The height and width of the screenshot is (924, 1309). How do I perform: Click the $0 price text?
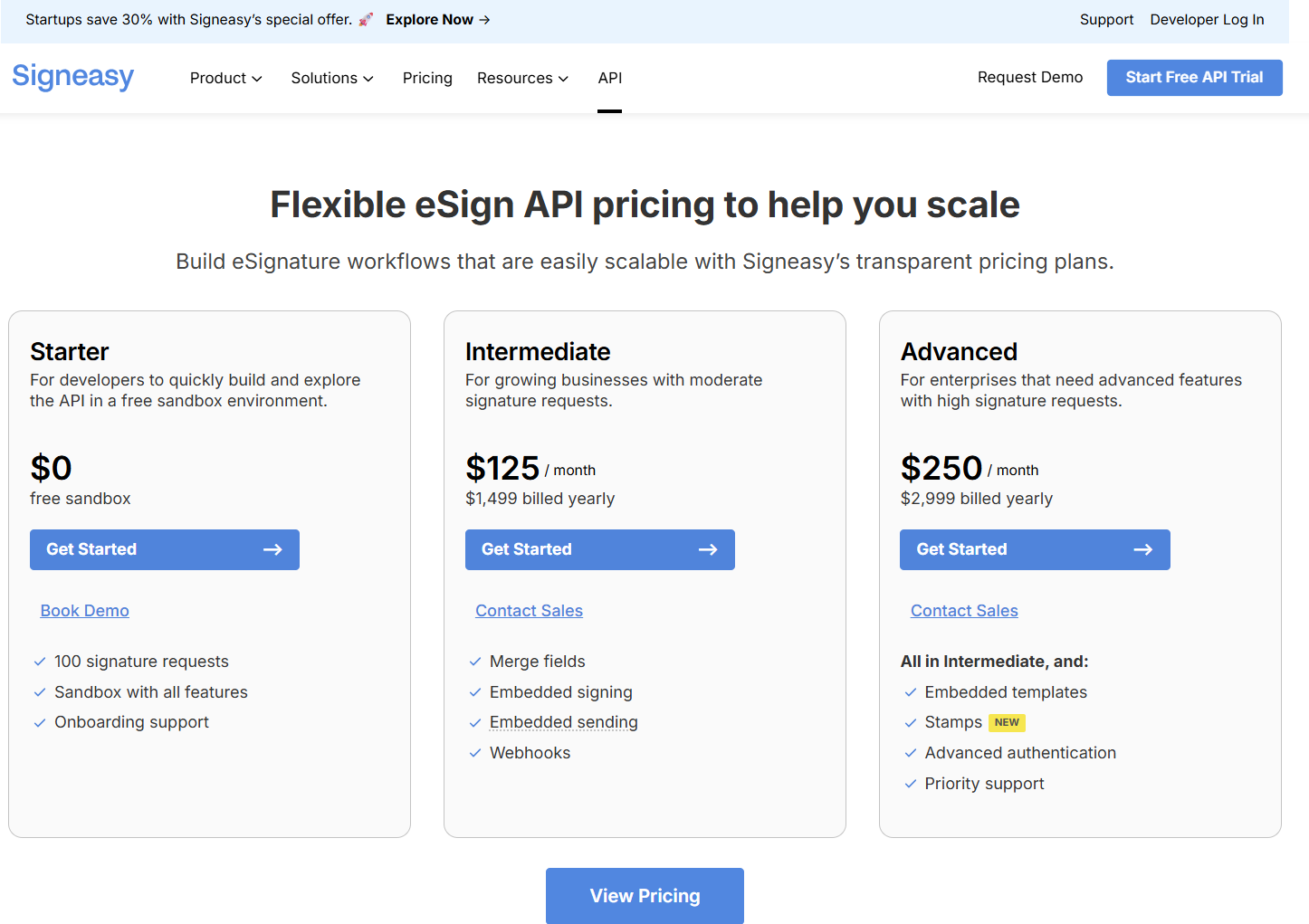[51, 468]
